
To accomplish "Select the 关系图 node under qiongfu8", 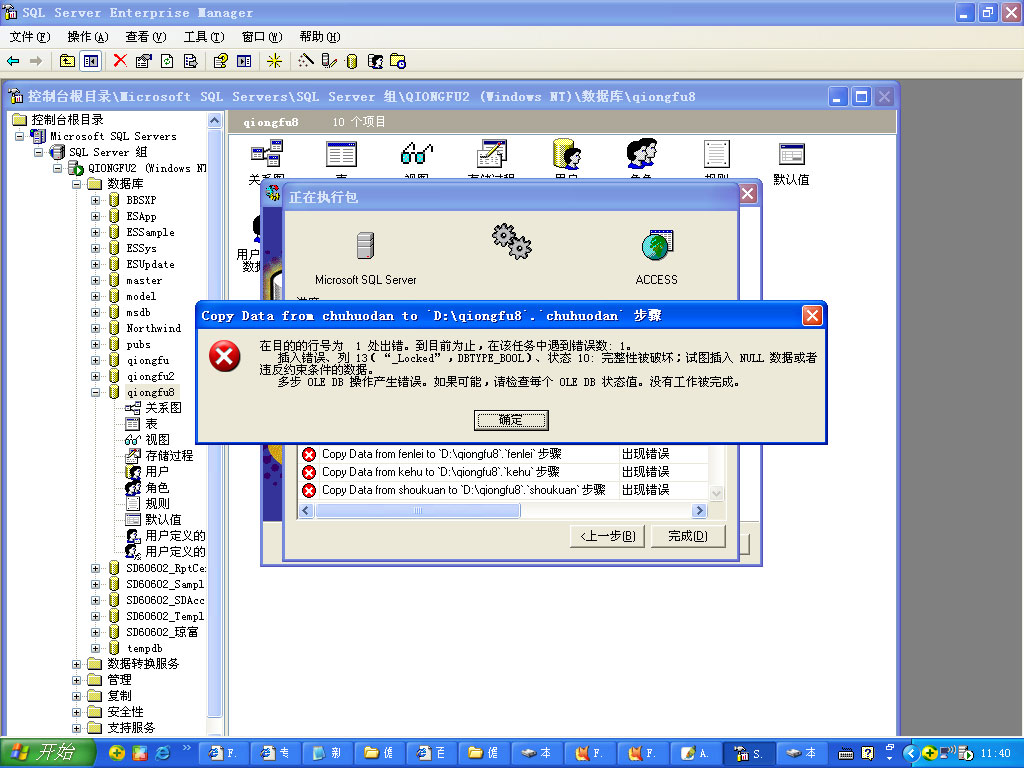I will point(163,408).
